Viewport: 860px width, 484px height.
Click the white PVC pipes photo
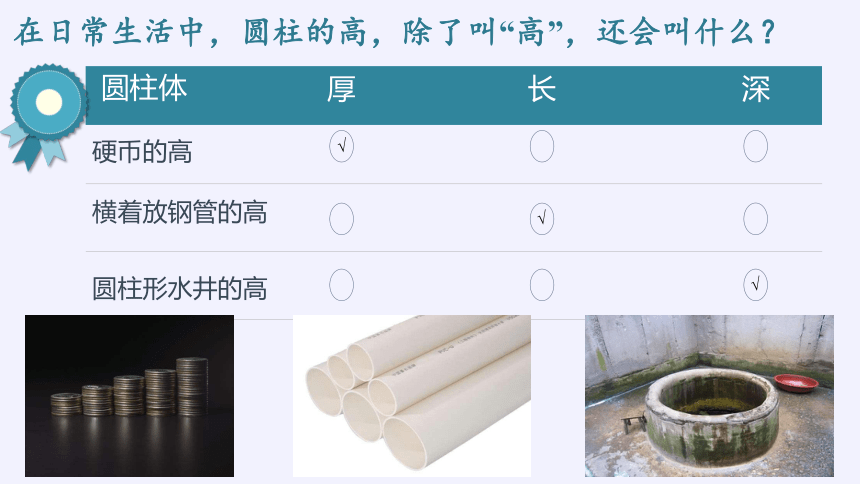tap(412, 396)
